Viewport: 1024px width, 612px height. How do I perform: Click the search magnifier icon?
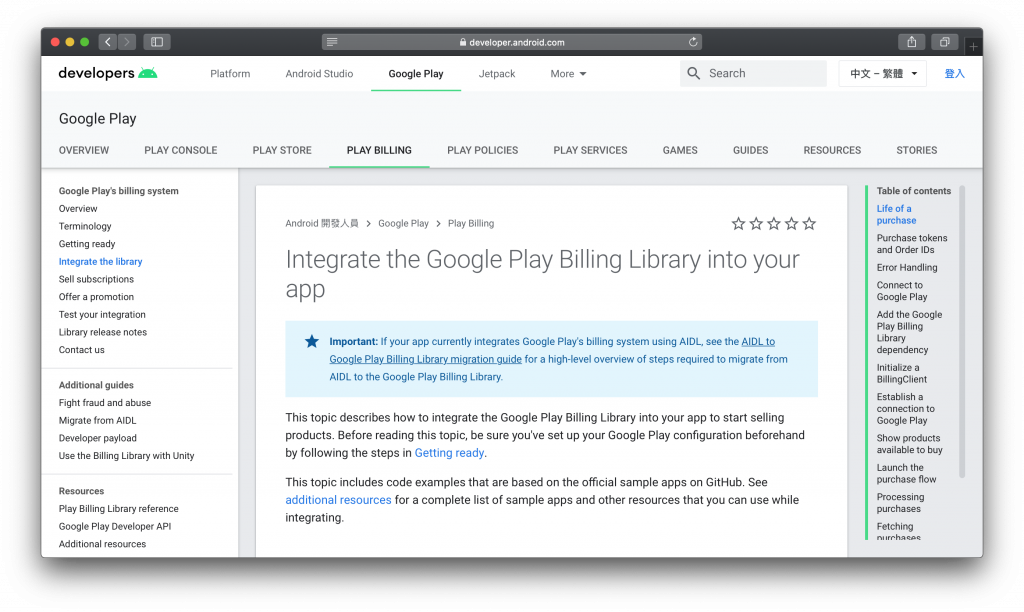694,73
